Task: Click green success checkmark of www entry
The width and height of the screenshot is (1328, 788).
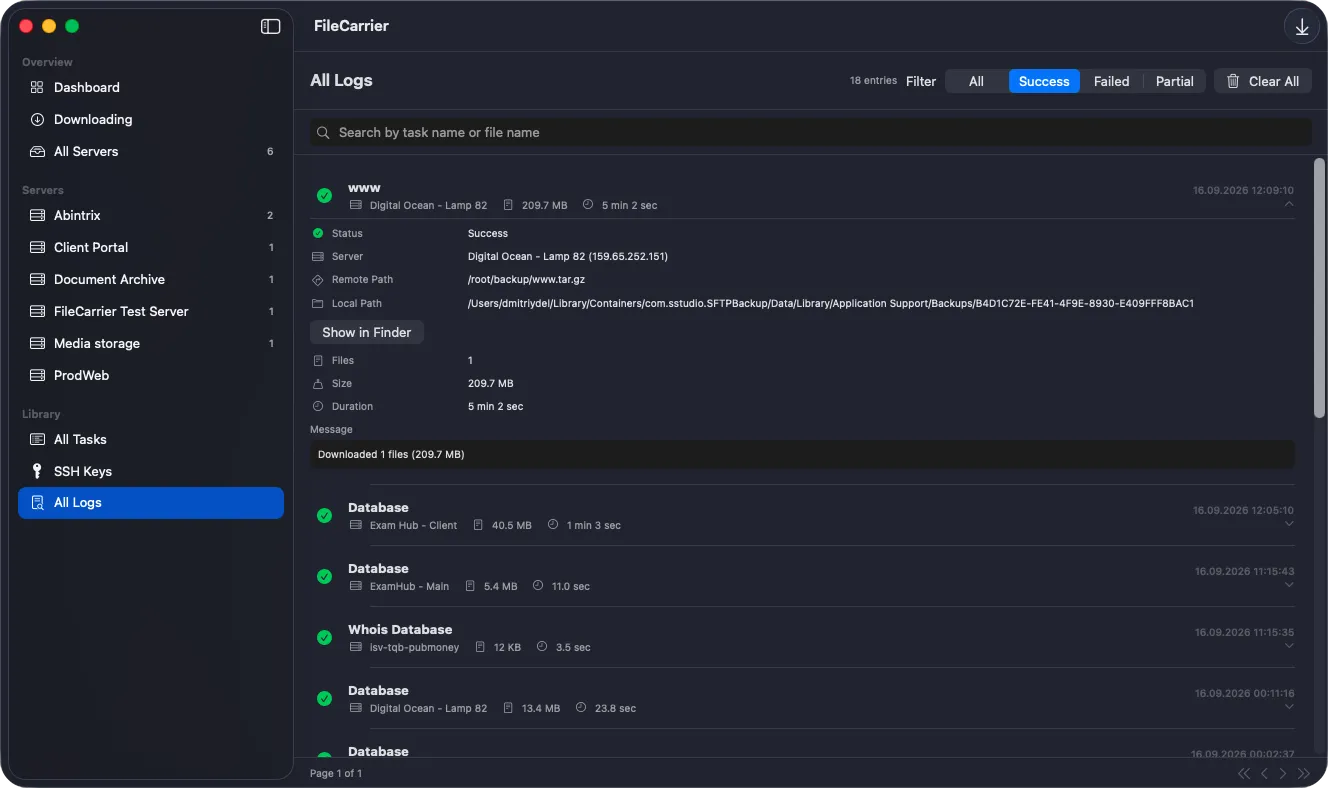Action: point(324,195)
